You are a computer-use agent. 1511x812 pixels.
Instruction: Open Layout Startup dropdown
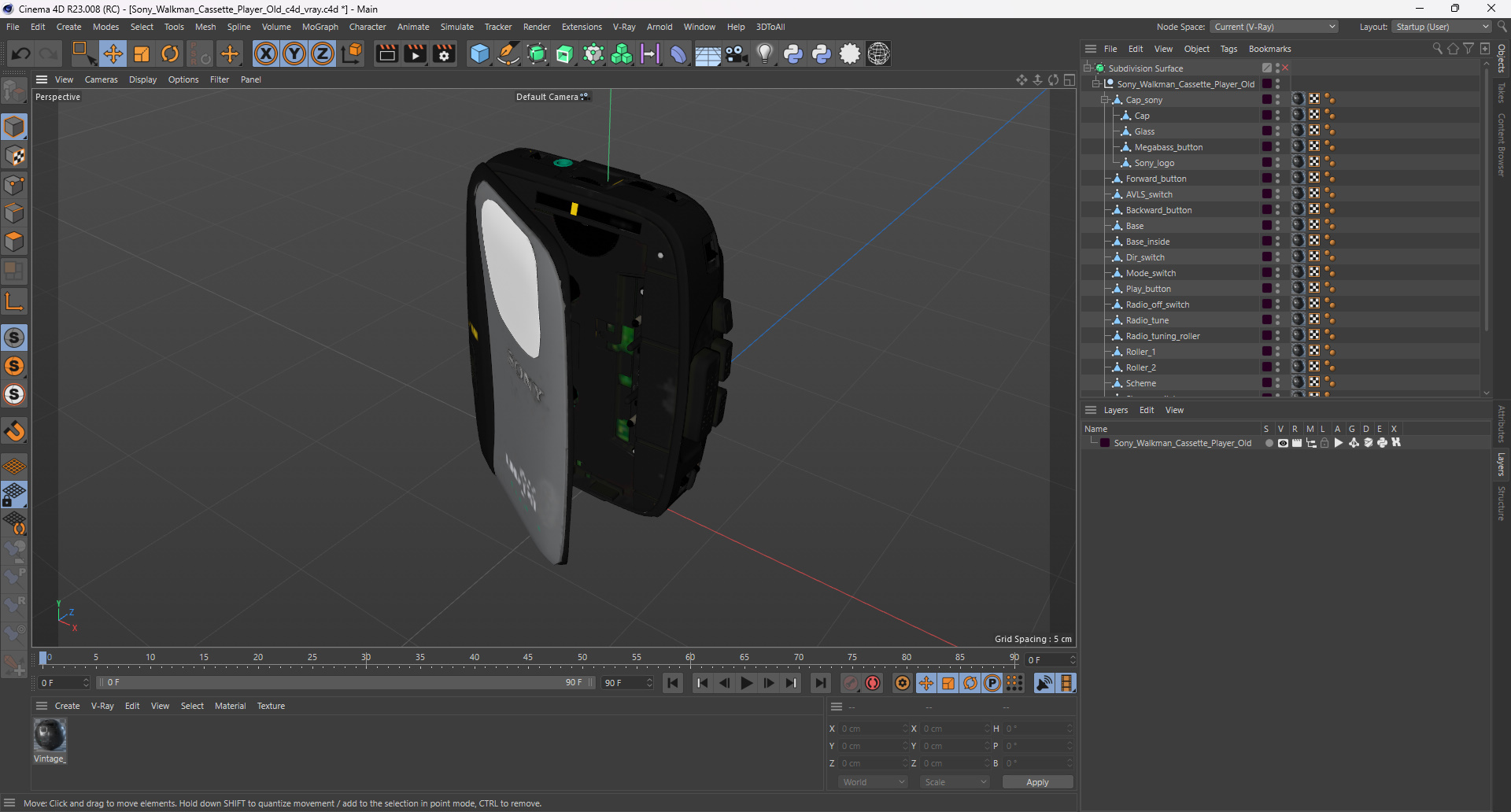click(x=1442, y=27)
